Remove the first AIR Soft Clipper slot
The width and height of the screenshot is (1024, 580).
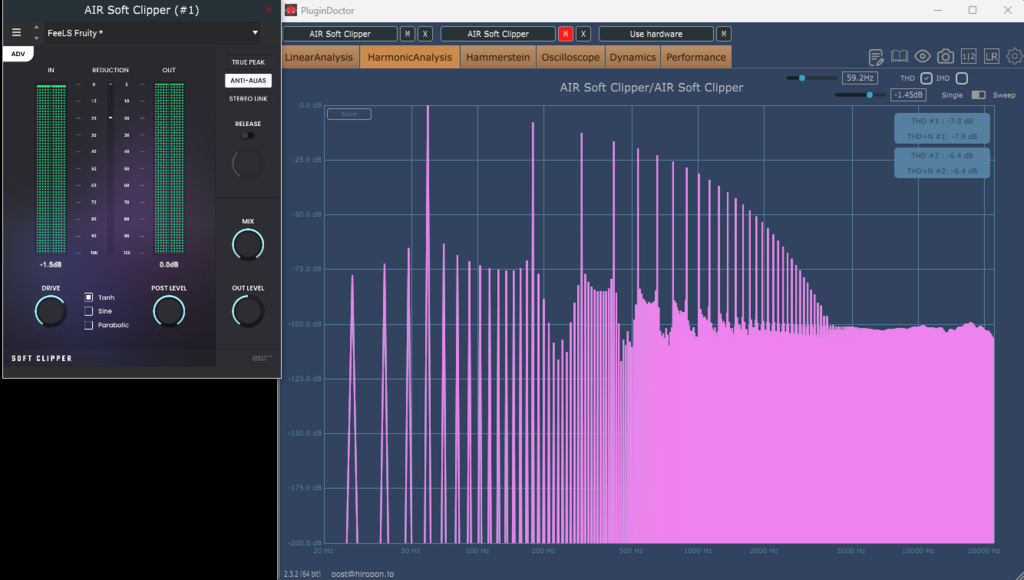(x=425, y=34)
